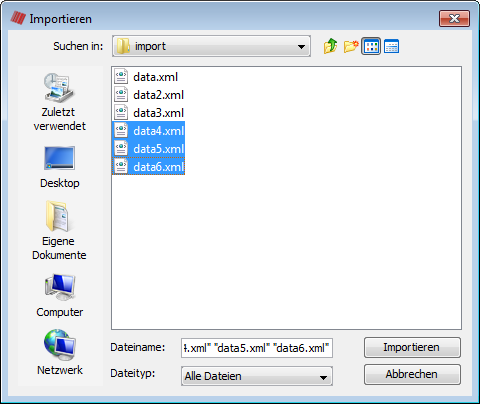Screen dimensions: 480x404
Task: Go up one folder level
Action: pyautogui.click(x=330, y=46)
